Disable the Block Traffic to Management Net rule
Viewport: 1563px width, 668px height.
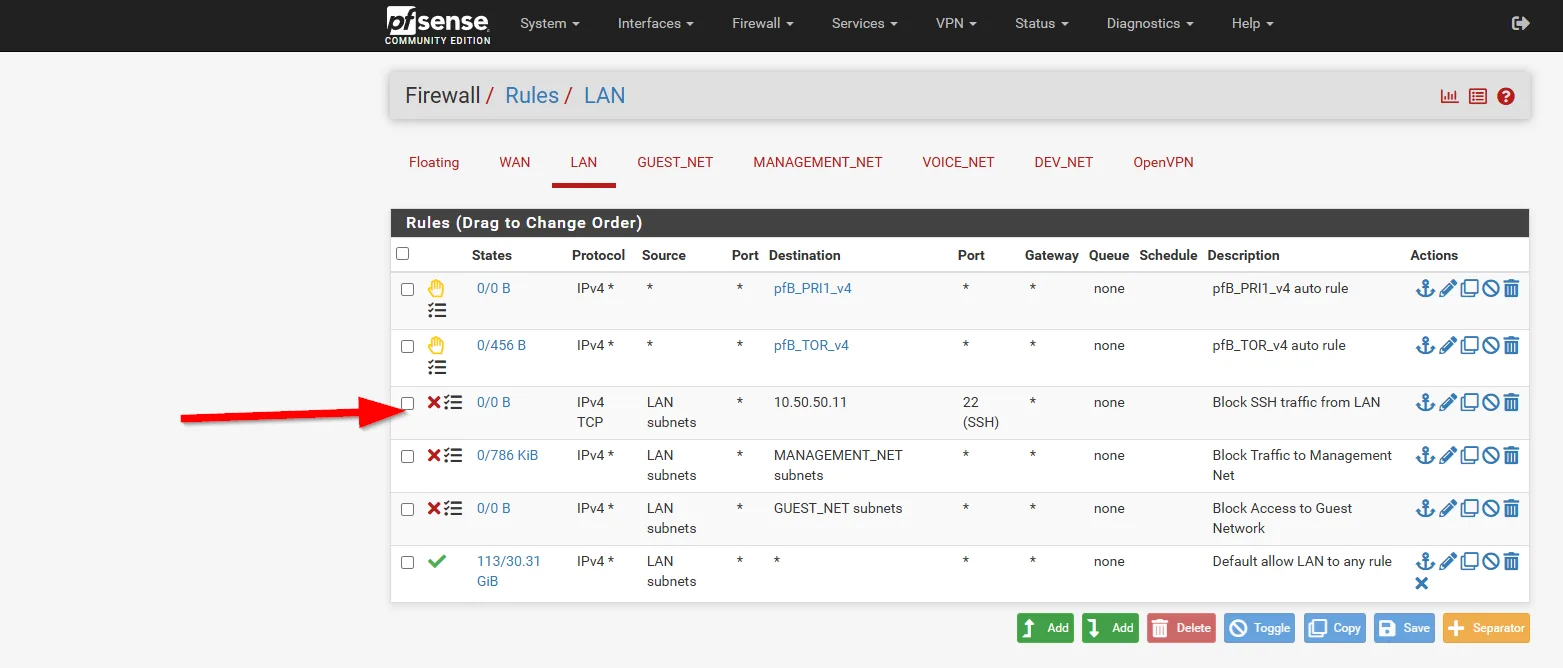click(x=1490, y=456)
